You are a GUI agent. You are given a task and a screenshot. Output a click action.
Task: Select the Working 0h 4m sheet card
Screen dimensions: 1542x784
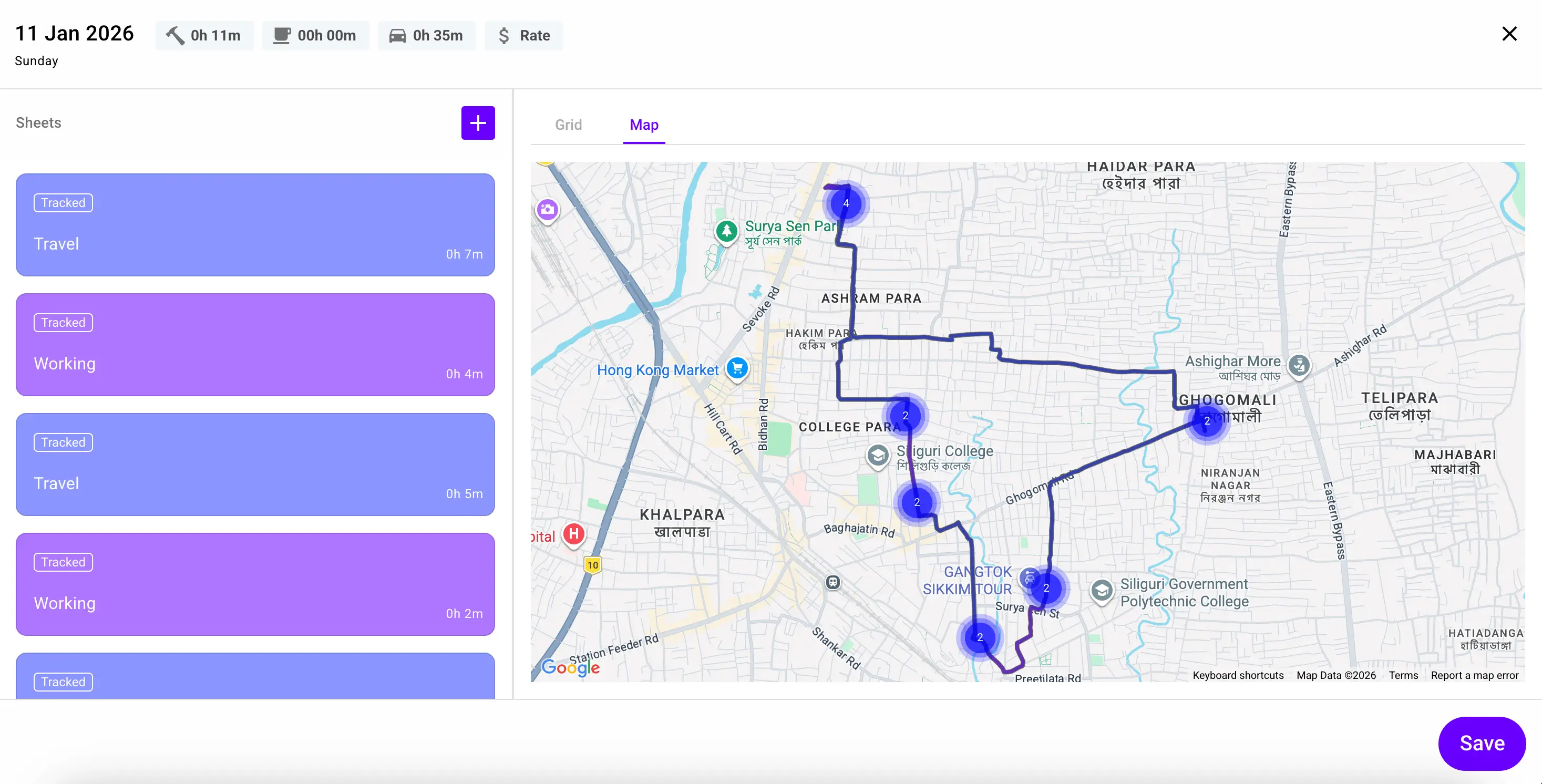255,345
